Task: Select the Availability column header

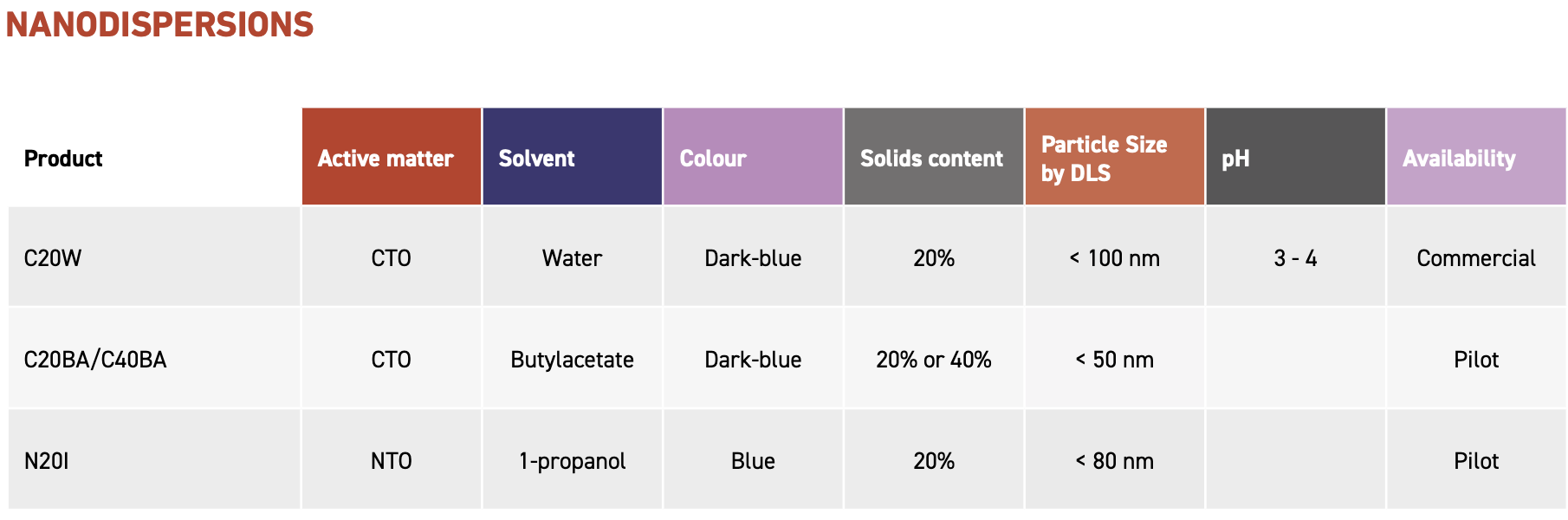Action: pos(1477,157)
